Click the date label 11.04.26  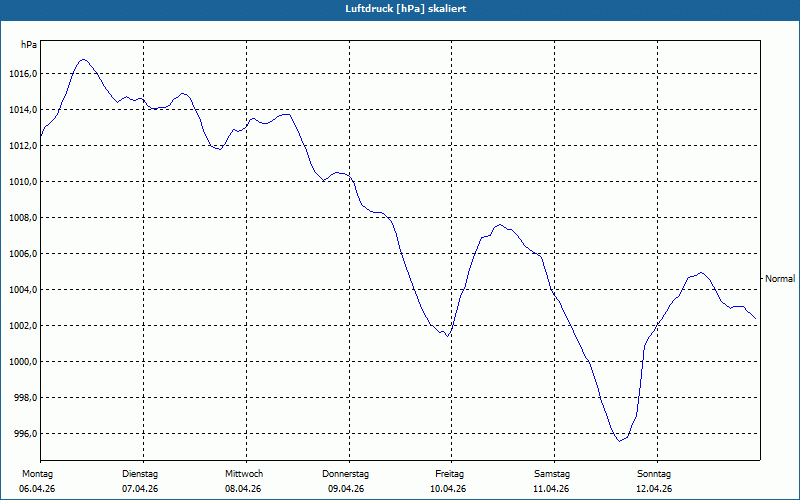pos(551,489)
